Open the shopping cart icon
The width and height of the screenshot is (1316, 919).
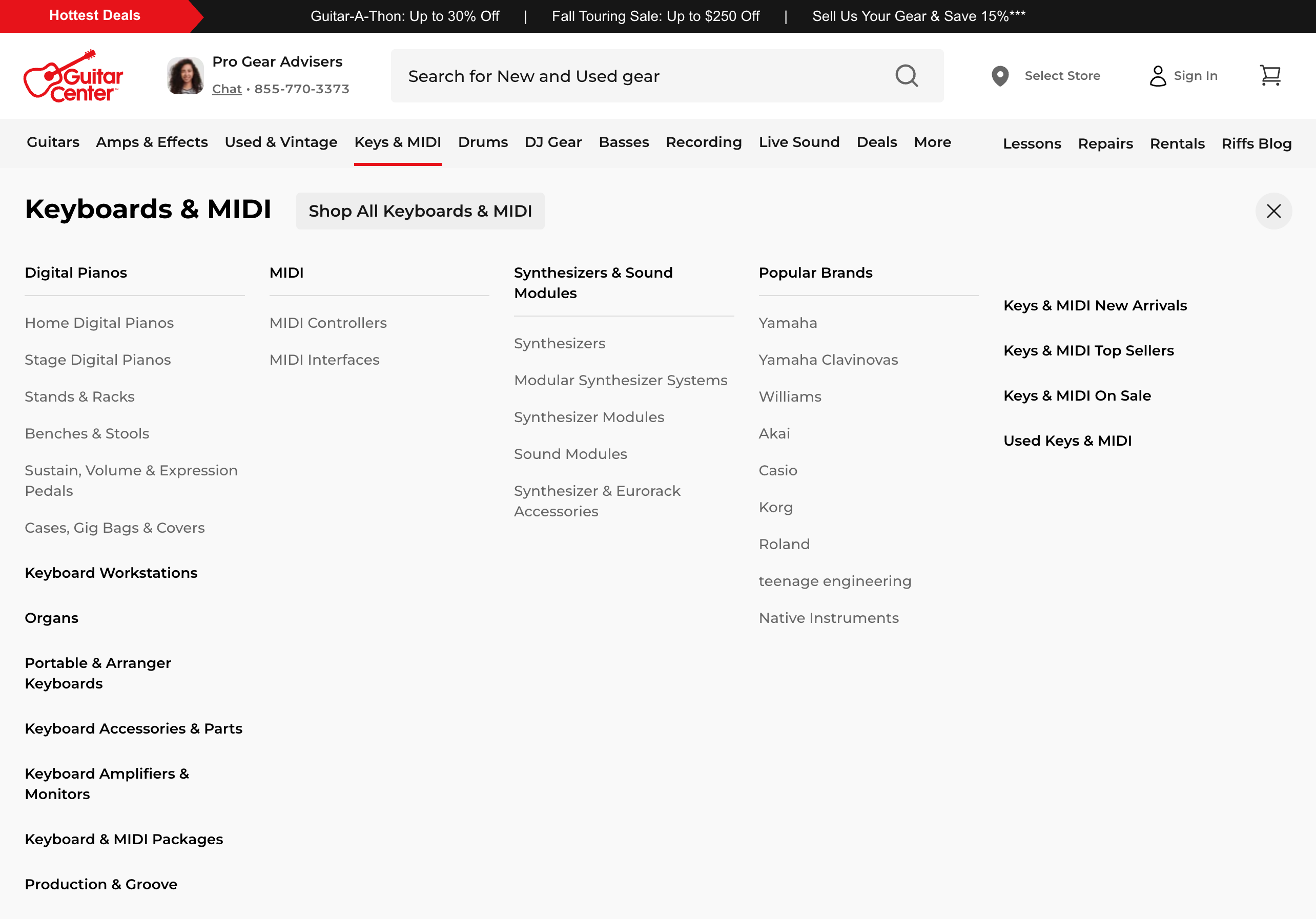[1271, 75]
